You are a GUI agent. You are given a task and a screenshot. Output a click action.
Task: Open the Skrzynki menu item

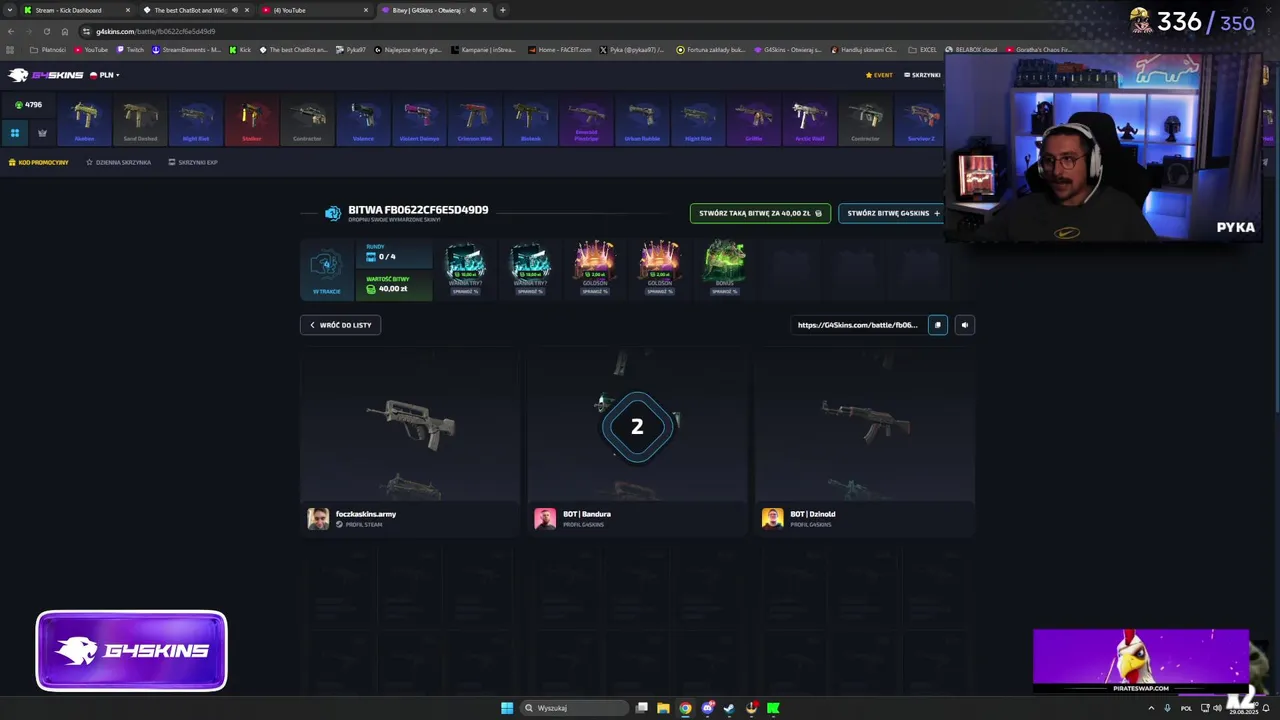[922, 75]
